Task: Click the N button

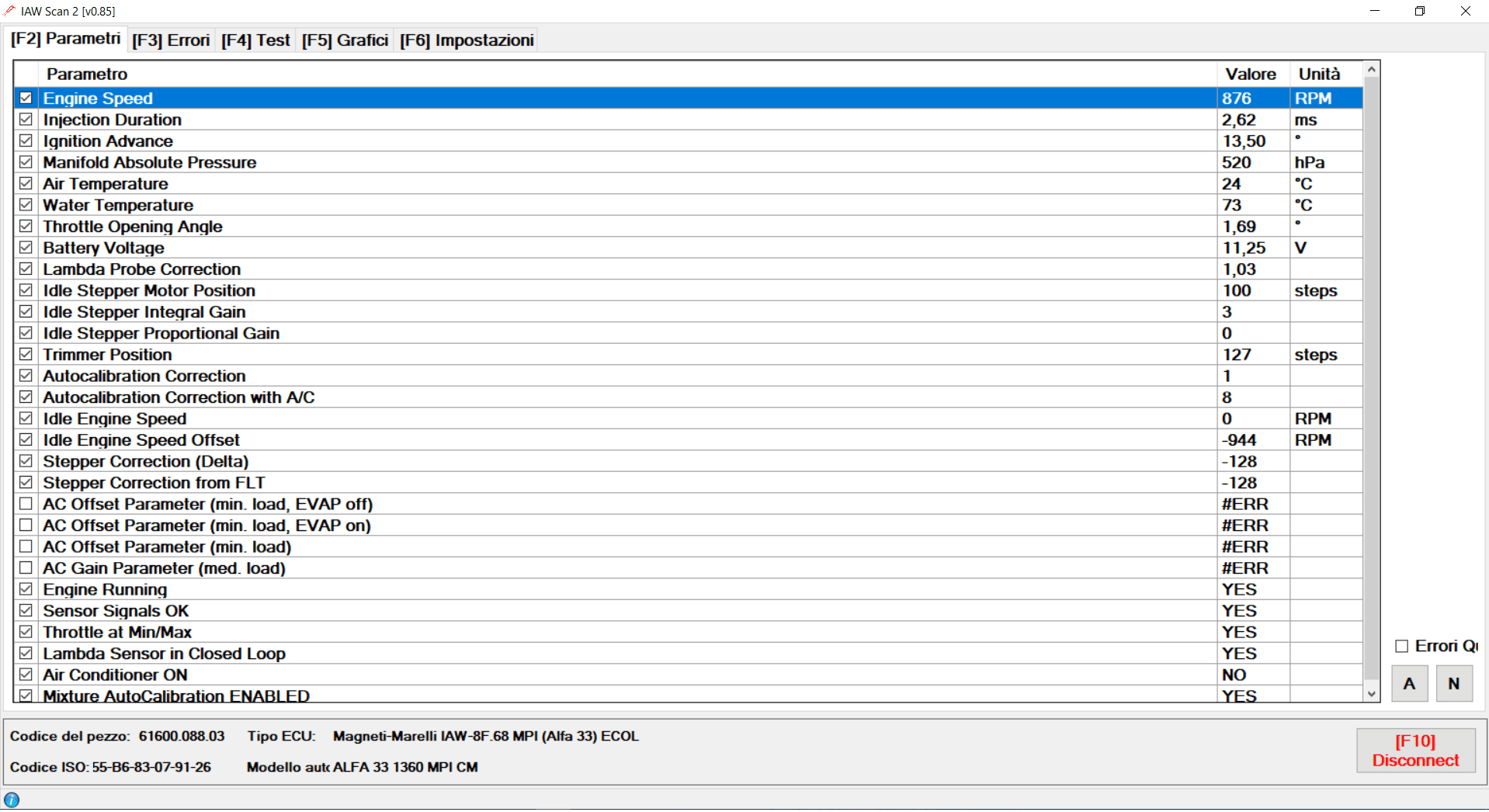Action: tap(1454, 684)
